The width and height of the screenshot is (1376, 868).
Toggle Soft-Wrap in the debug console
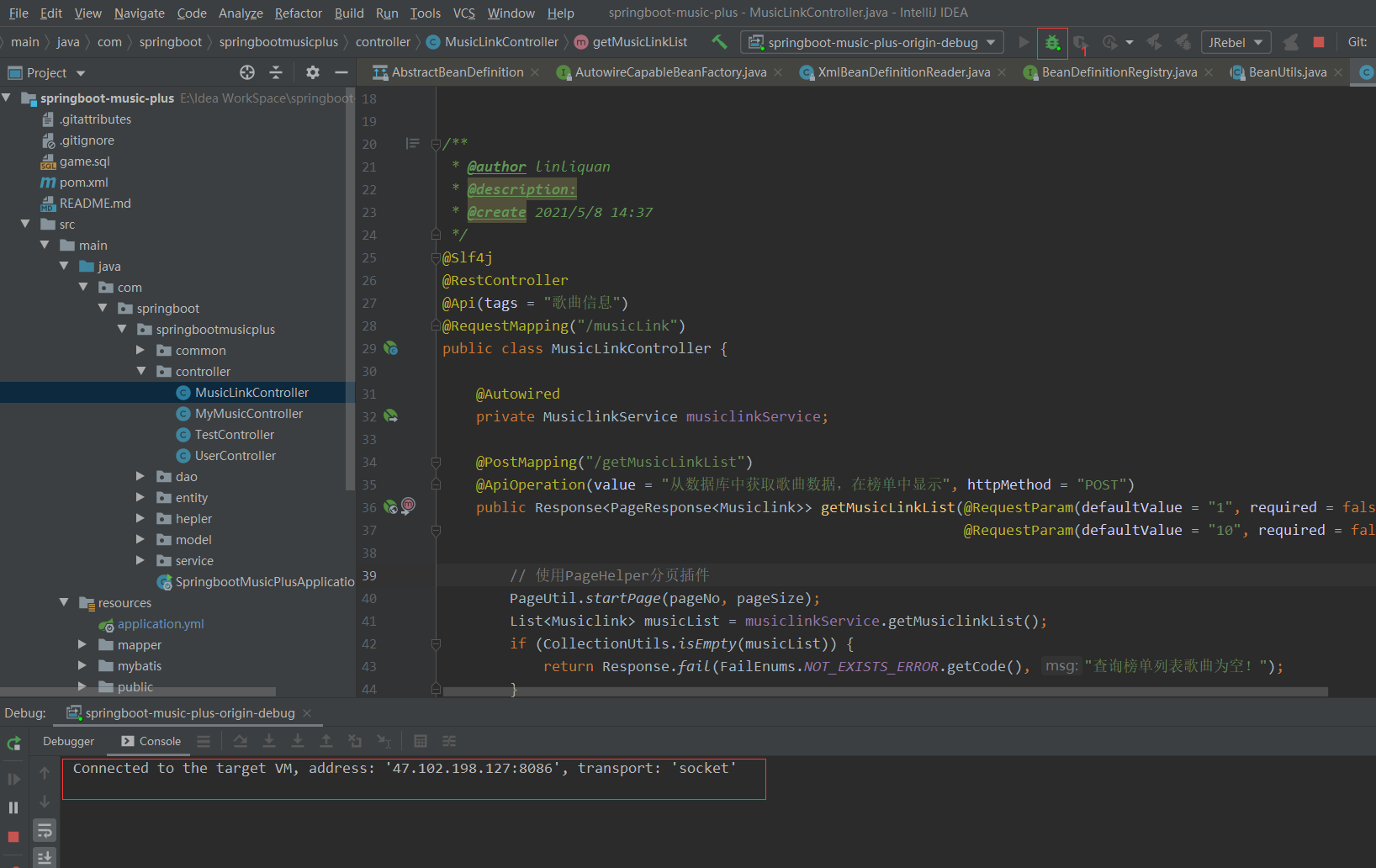[x=45, y=831]
